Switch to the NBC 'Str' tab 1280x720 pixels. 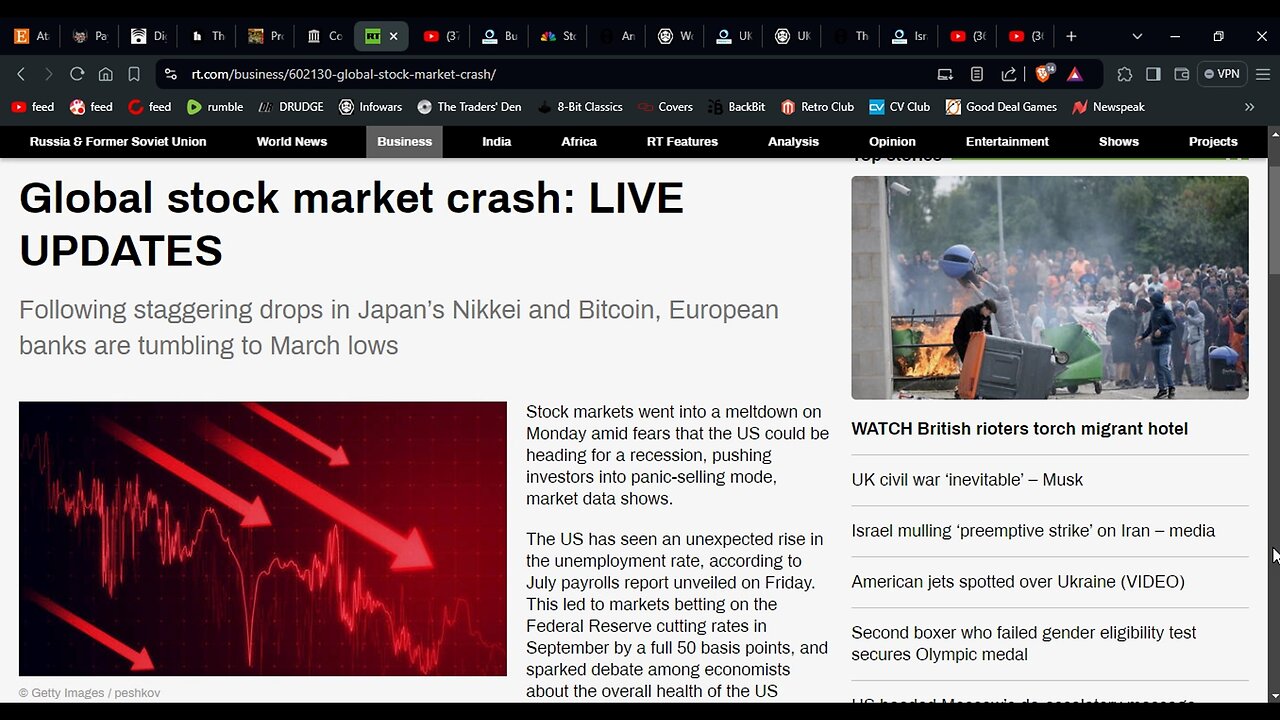click(558, 36)
